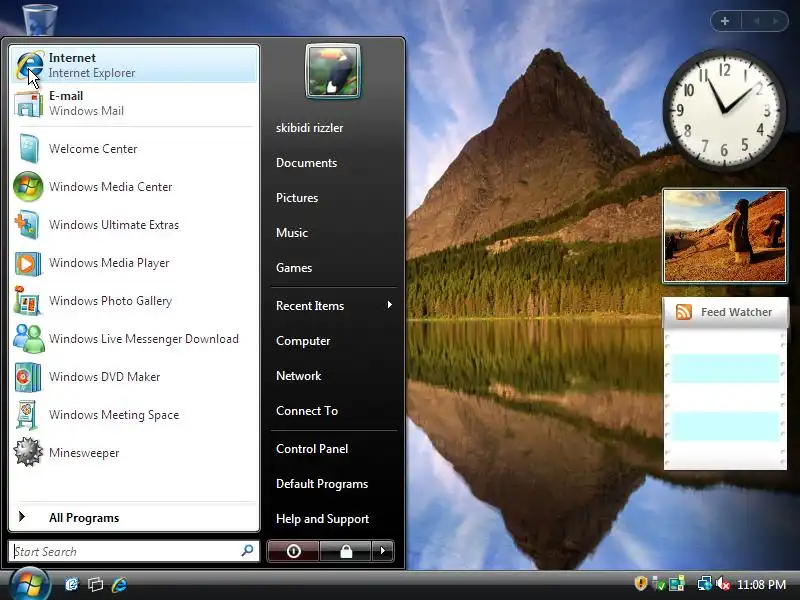Click the sidebar plus button to add gadgets
The image size is (800, 600).
pyautogui.click(x=725, y=21)
